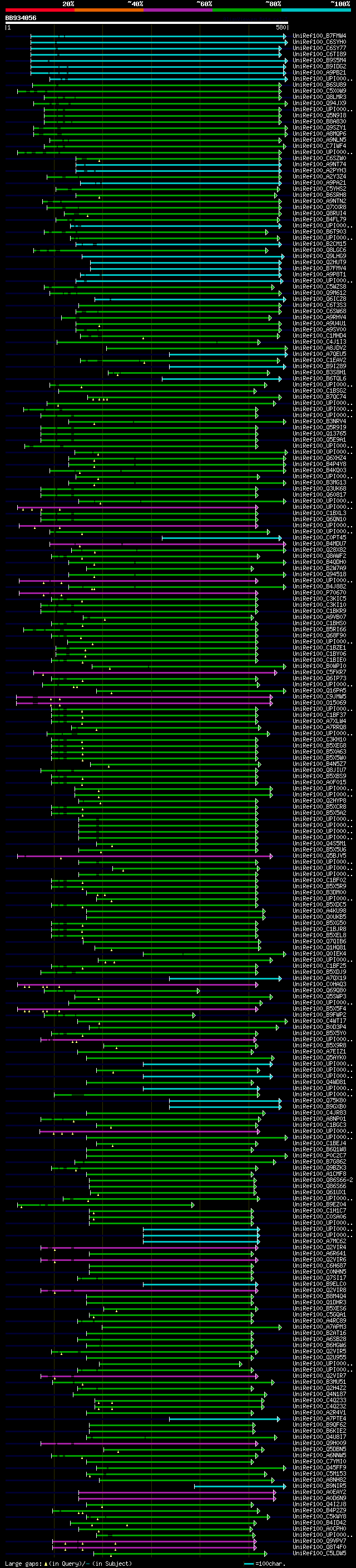The image size is (356, 1568).
Task: Open hit UniRef100_C6SY77
Action: pos(319,48)
